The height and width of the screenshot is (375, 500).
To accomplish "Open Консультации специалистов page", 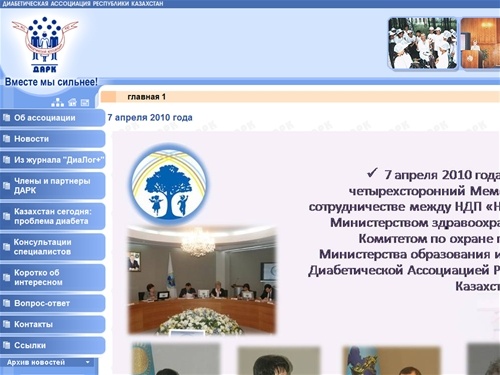I will pyautogui.click(x=53, y=247).
